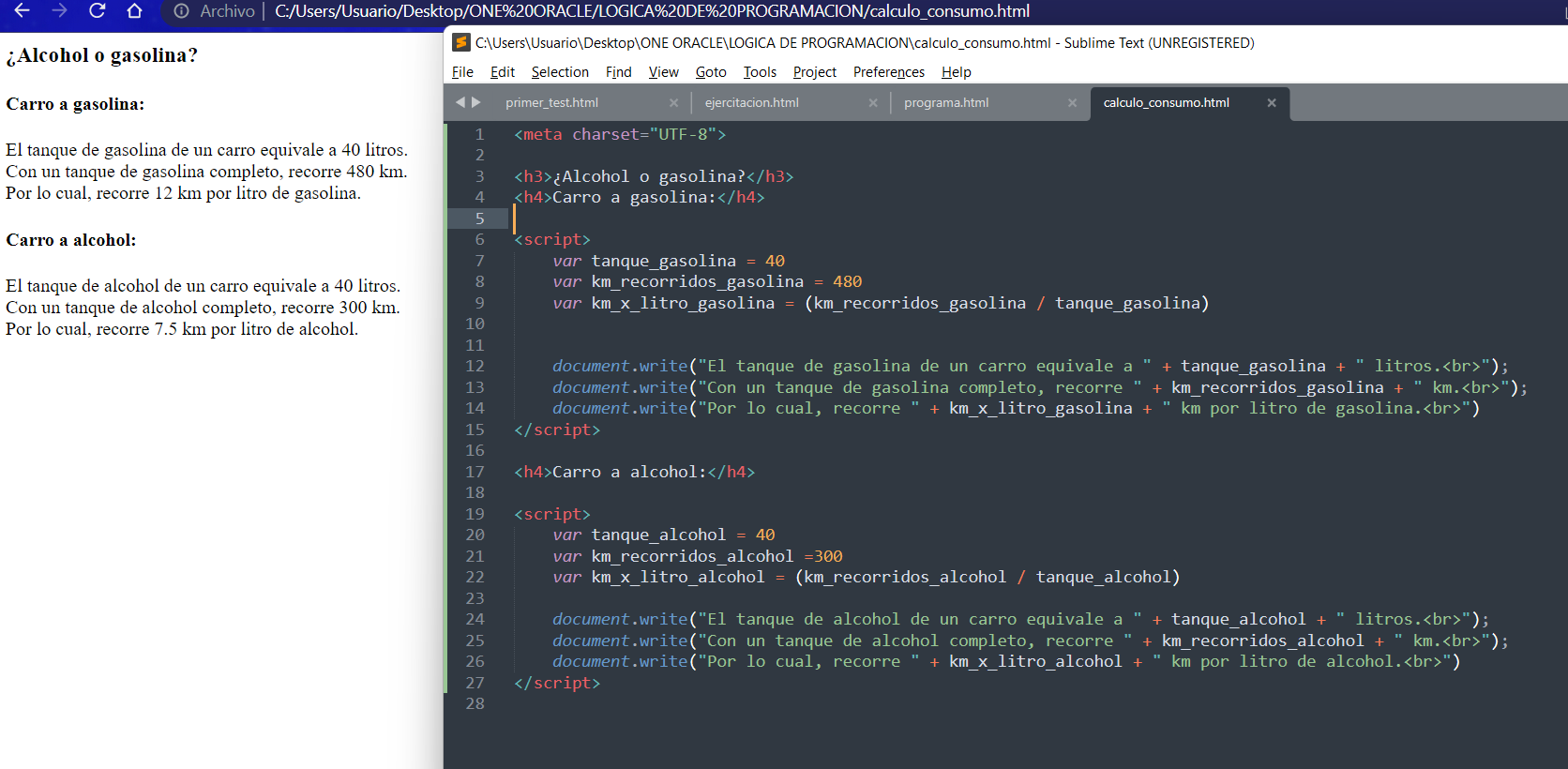Screen dimensions: 1568x769
Task: Open the File menu
Action: click(462, 72)
